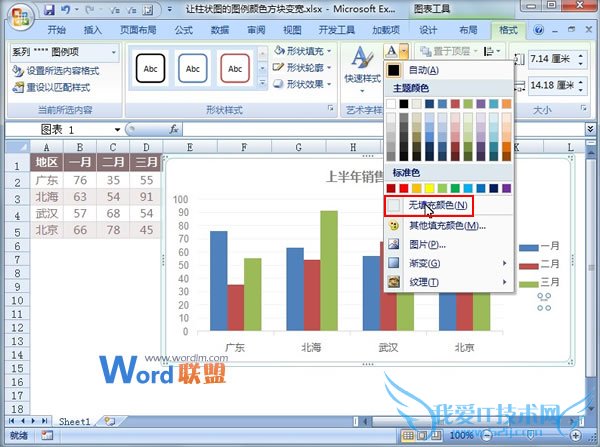Select black theme color swatch
Screen dimensions: 600x447
point(404,104)
